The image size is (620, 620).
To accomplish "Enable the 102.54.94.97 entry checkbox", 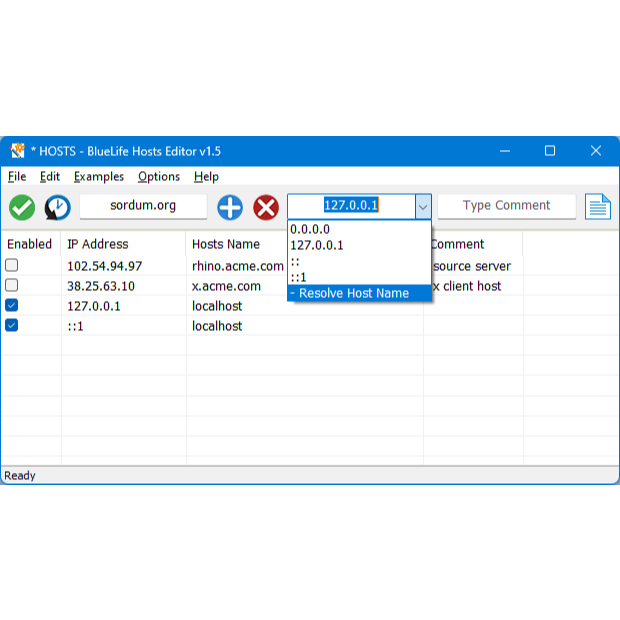I will point(11,265).
